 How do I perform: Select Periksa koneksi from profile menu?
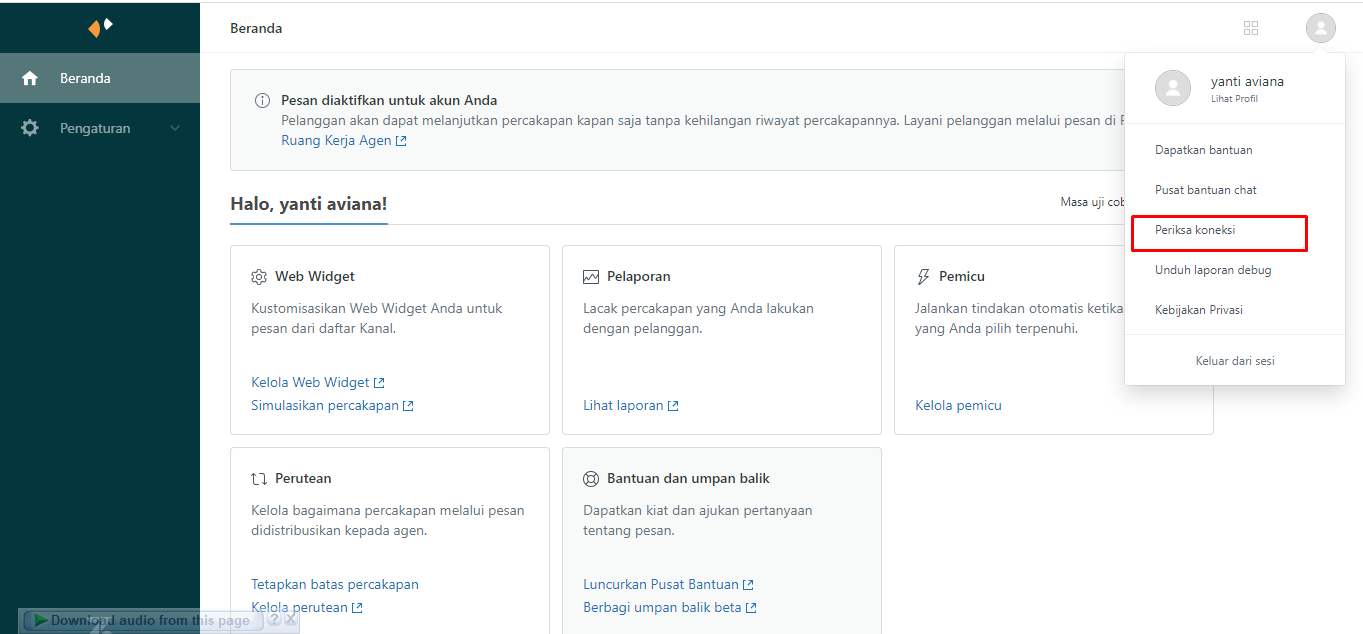[x=1195, y=230]
